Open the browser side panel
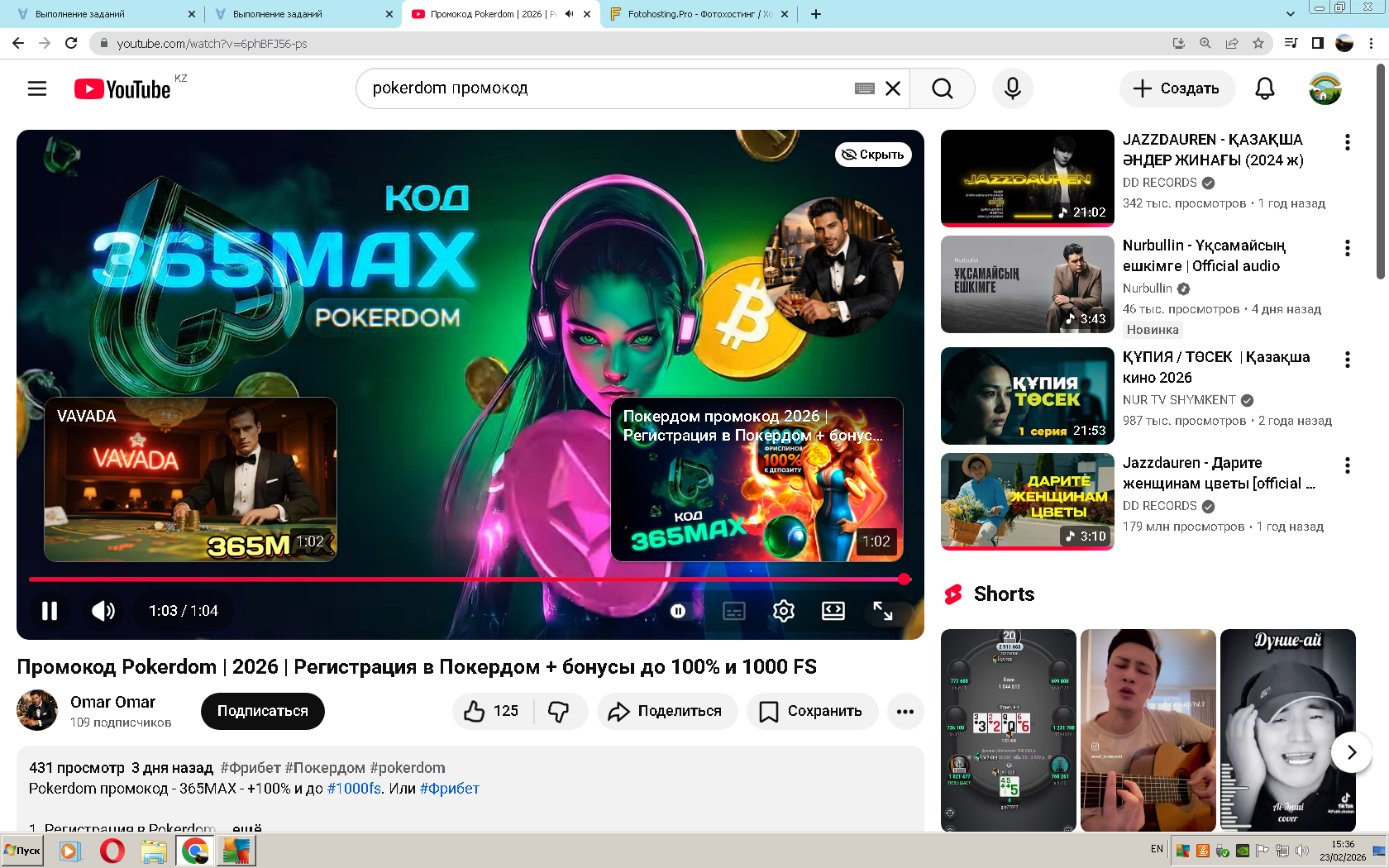The image size is (1389, 868). 1318,43
